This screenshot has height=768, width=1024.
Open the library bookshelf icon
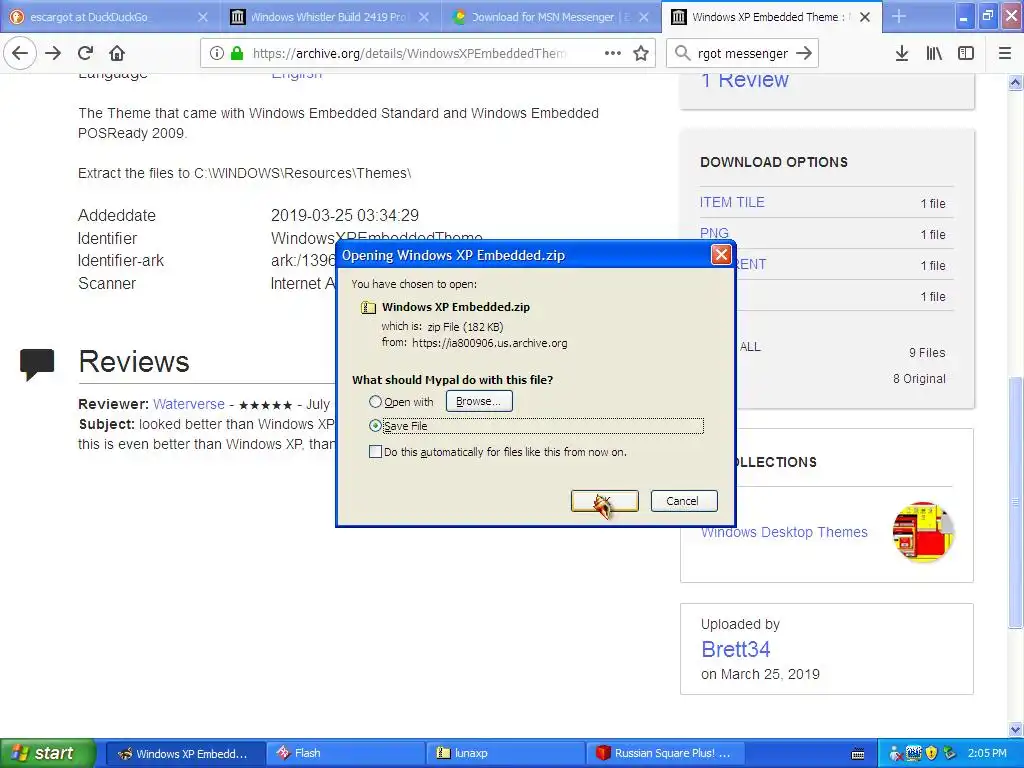click(x=934, y=53)
